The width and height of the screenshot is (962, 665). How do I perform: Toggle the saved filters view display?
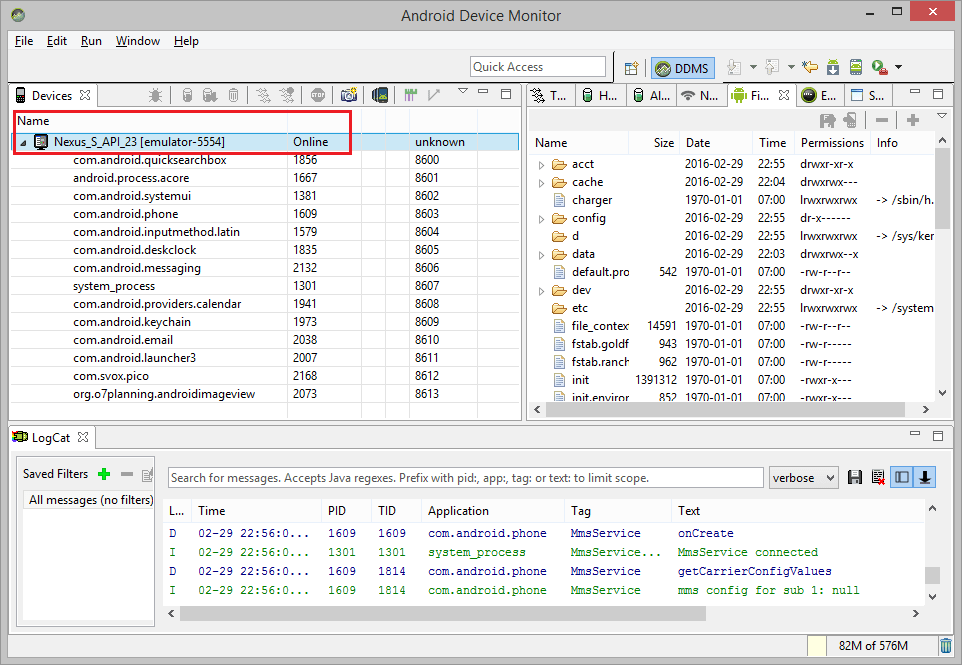tap(901, 477)
